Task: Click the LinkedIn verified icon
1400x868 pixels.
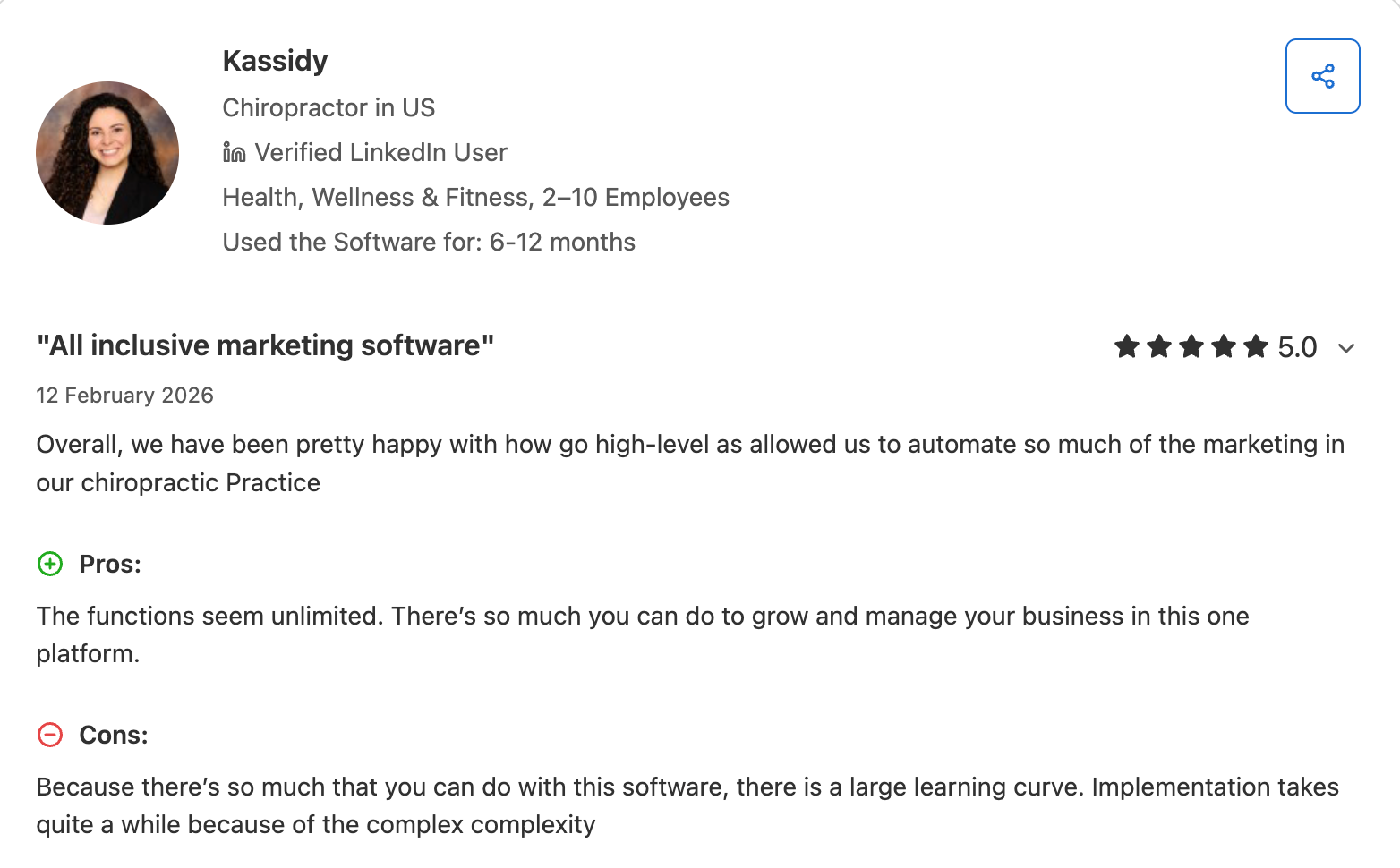Action: 234,153
